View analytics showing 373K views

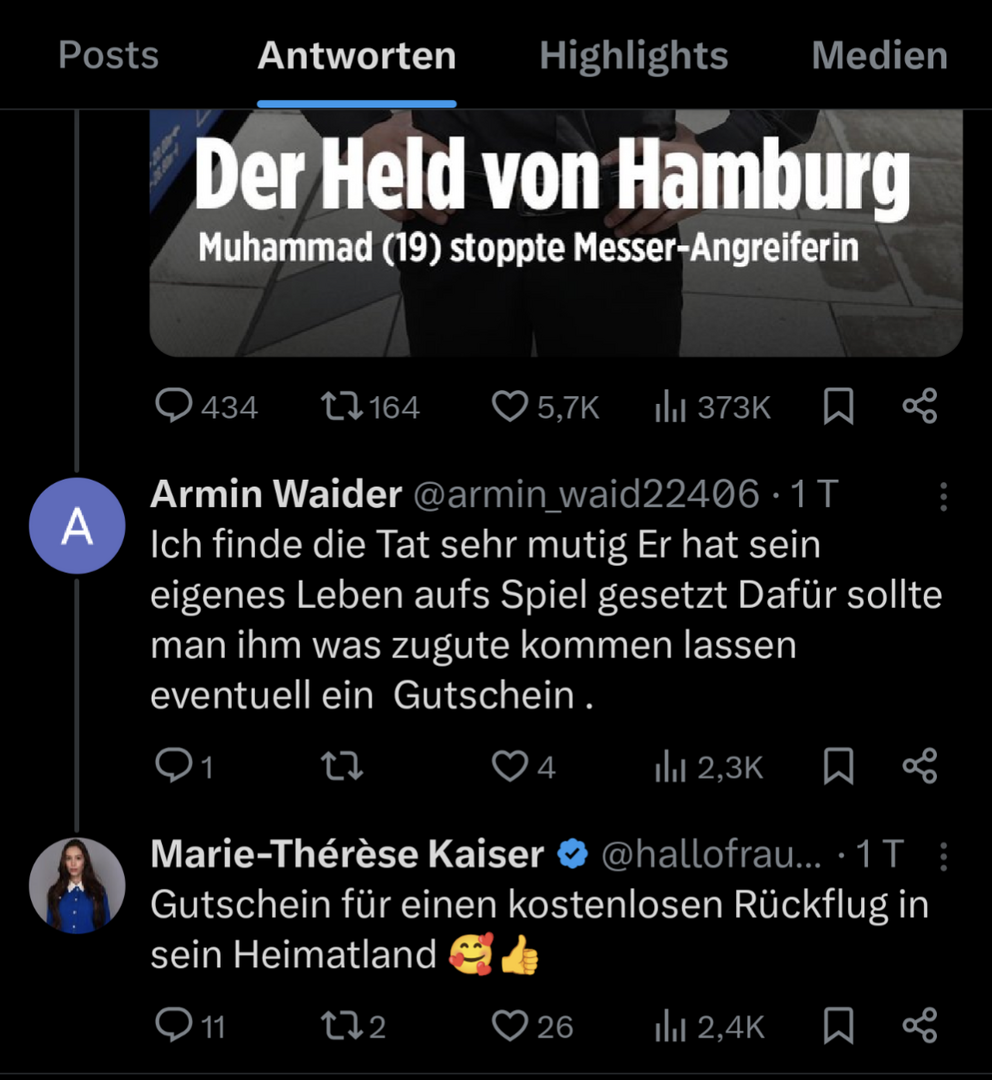[712, 406]
